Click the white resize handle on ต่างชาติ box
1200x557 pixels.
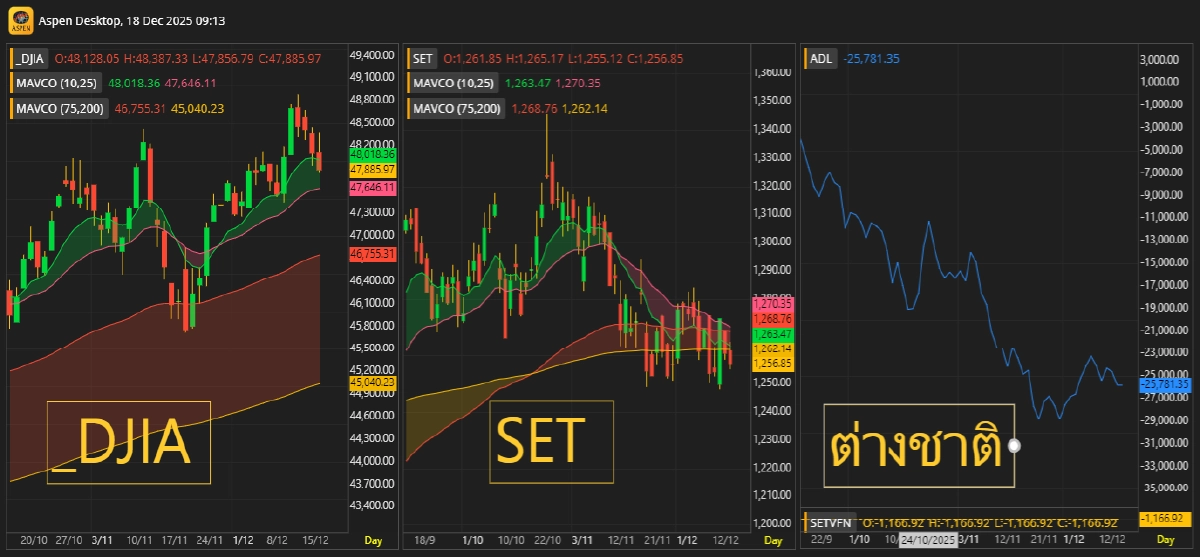(x=1015, y=446)
